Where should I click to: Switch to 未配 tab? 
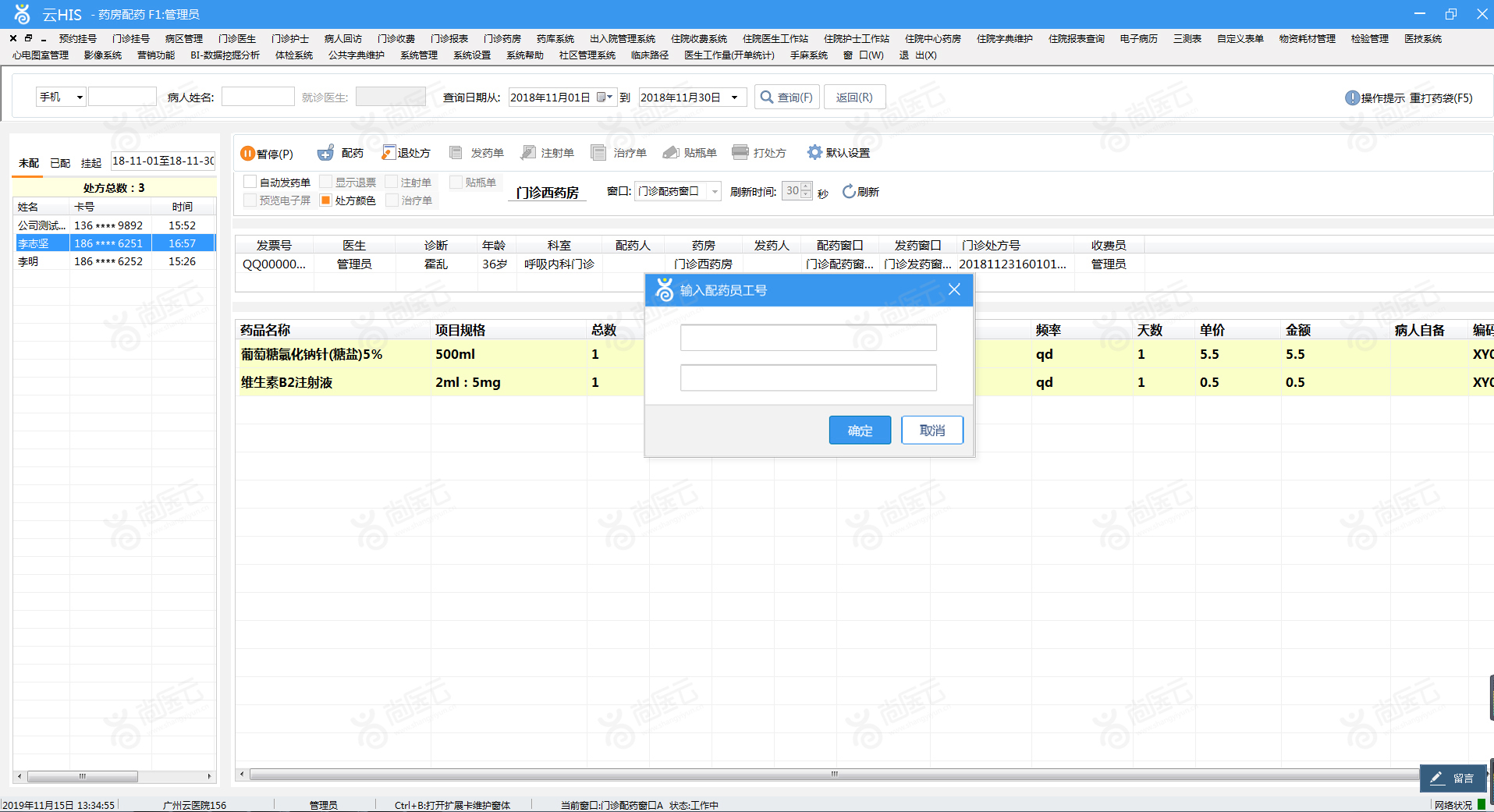[29, 163]
